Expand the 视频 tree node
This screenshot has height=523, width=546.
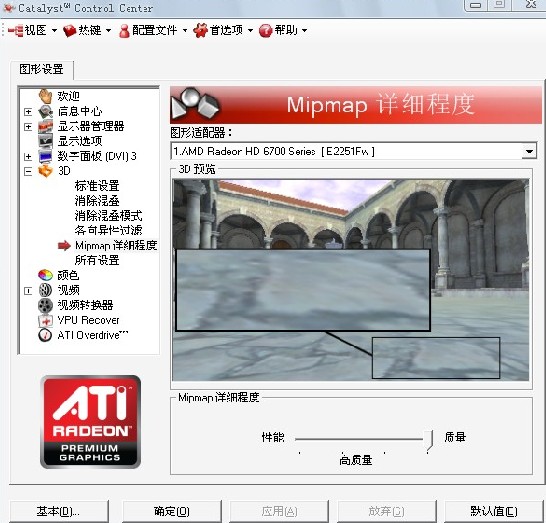pos(28,291)
